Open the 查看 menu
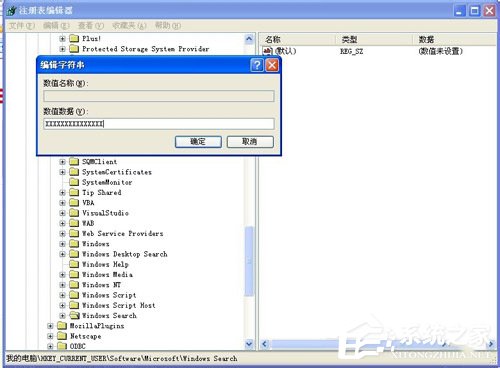 [91, 26]
